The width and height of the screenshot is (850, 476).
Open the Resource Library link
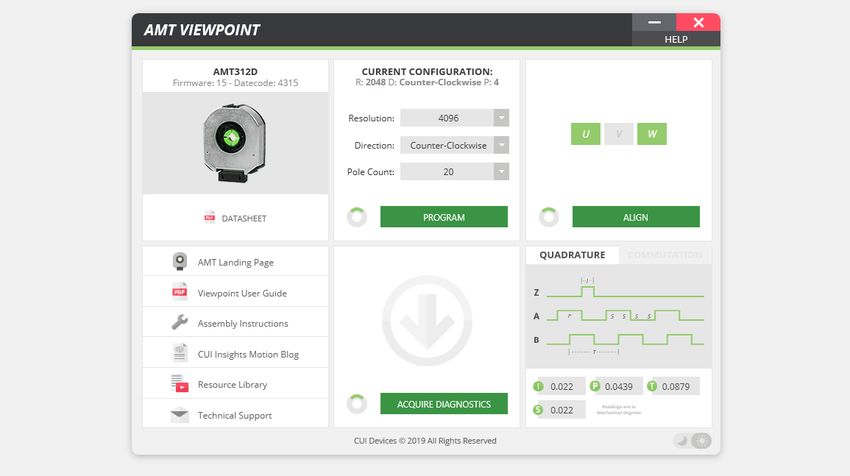[232, 384]
